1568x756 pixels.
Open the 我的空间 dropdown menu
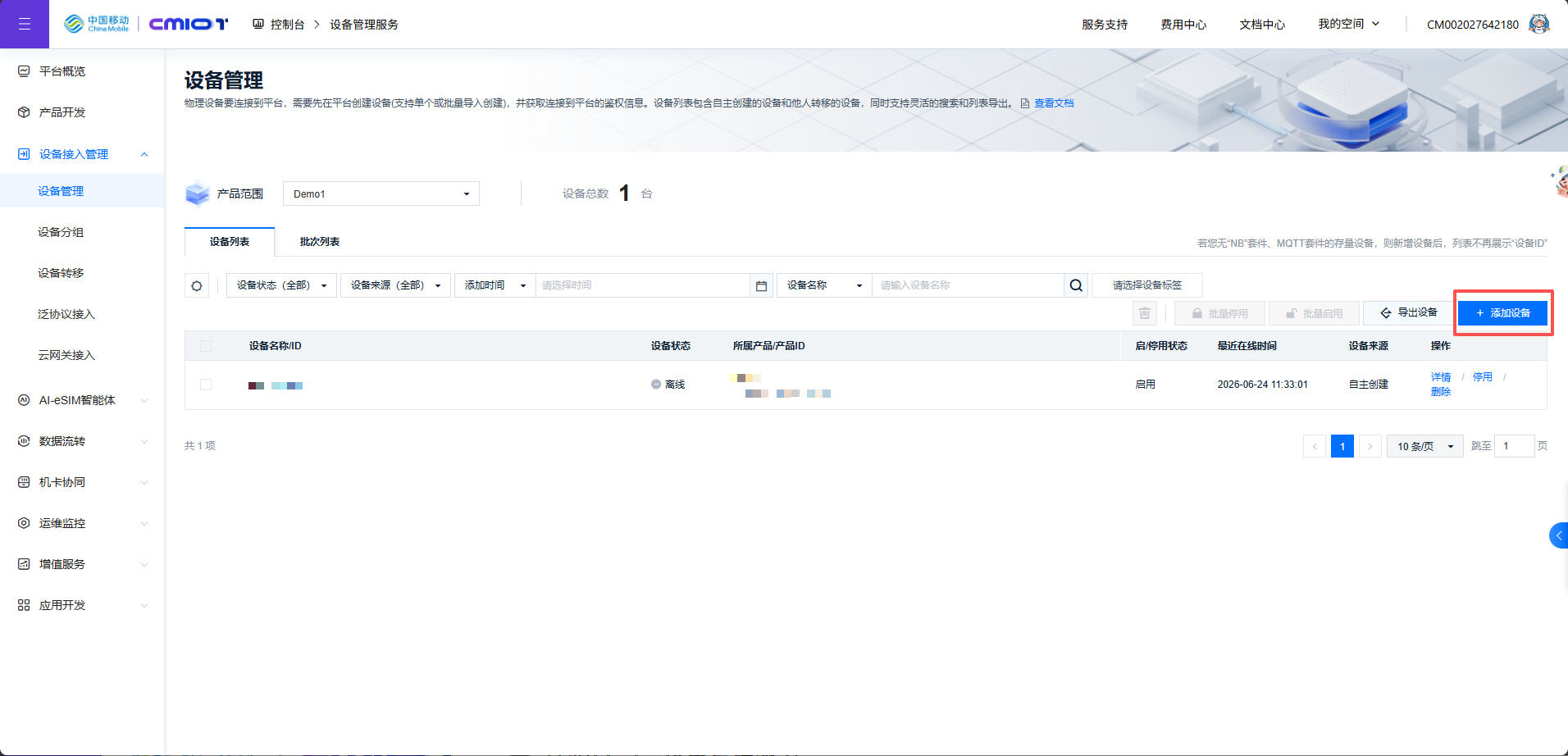pyautogui.click(x=1349, y=24)
